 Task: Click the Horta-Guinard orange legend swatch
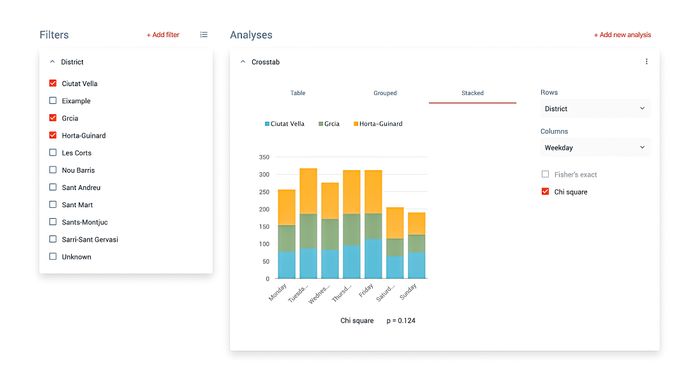(x=356, y=124)
